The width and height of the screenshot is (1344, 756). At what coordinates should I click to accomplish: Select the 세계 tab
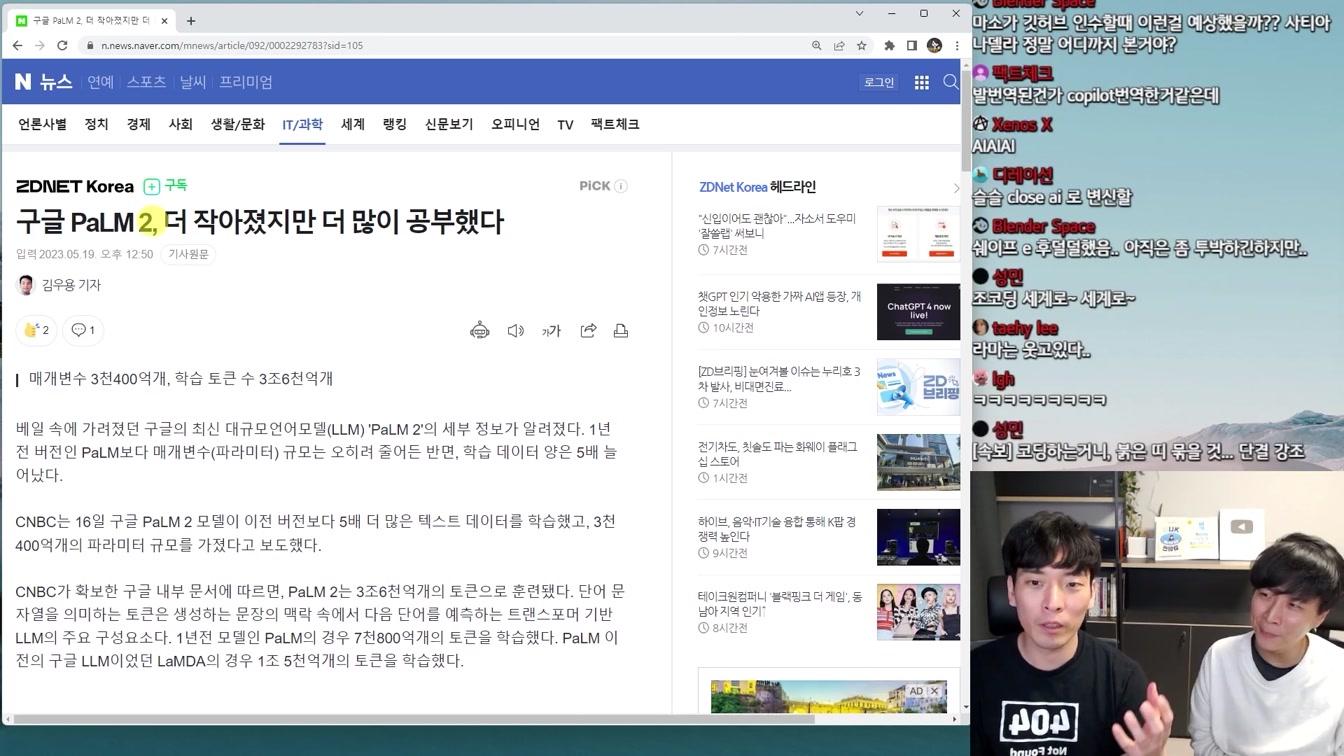352,124
